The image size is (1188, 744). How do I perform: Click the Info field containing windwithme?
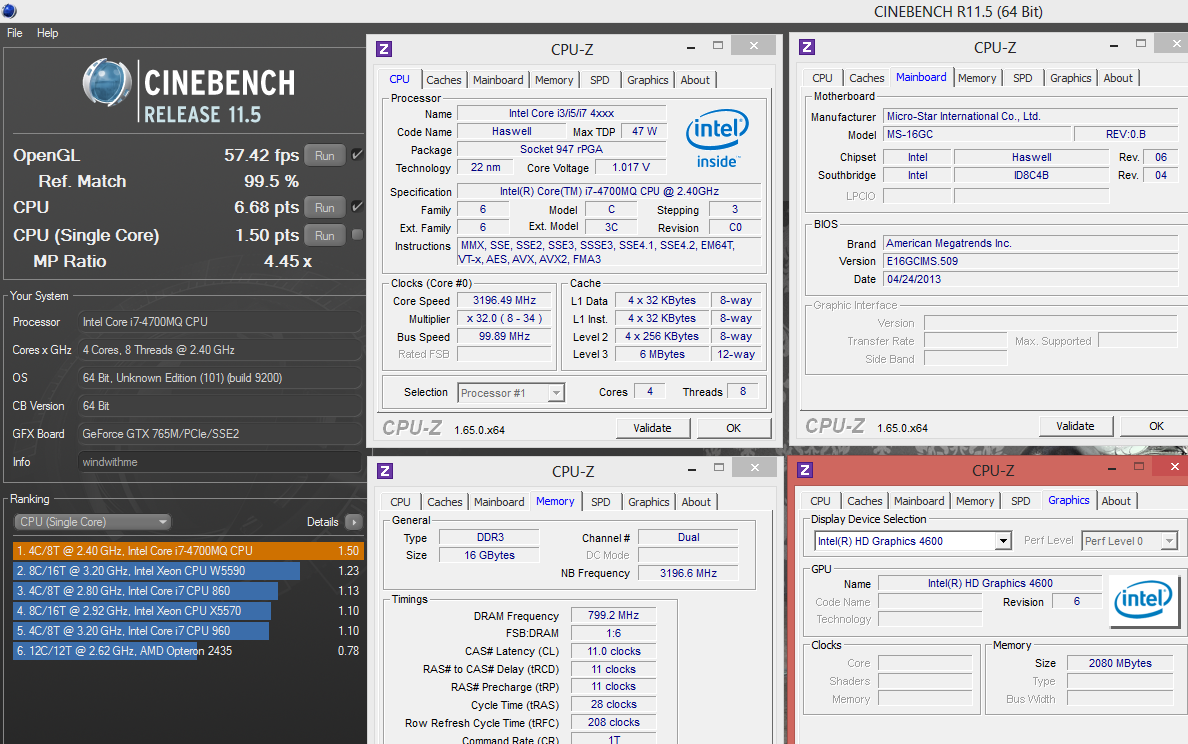click(x=220, y=462)
